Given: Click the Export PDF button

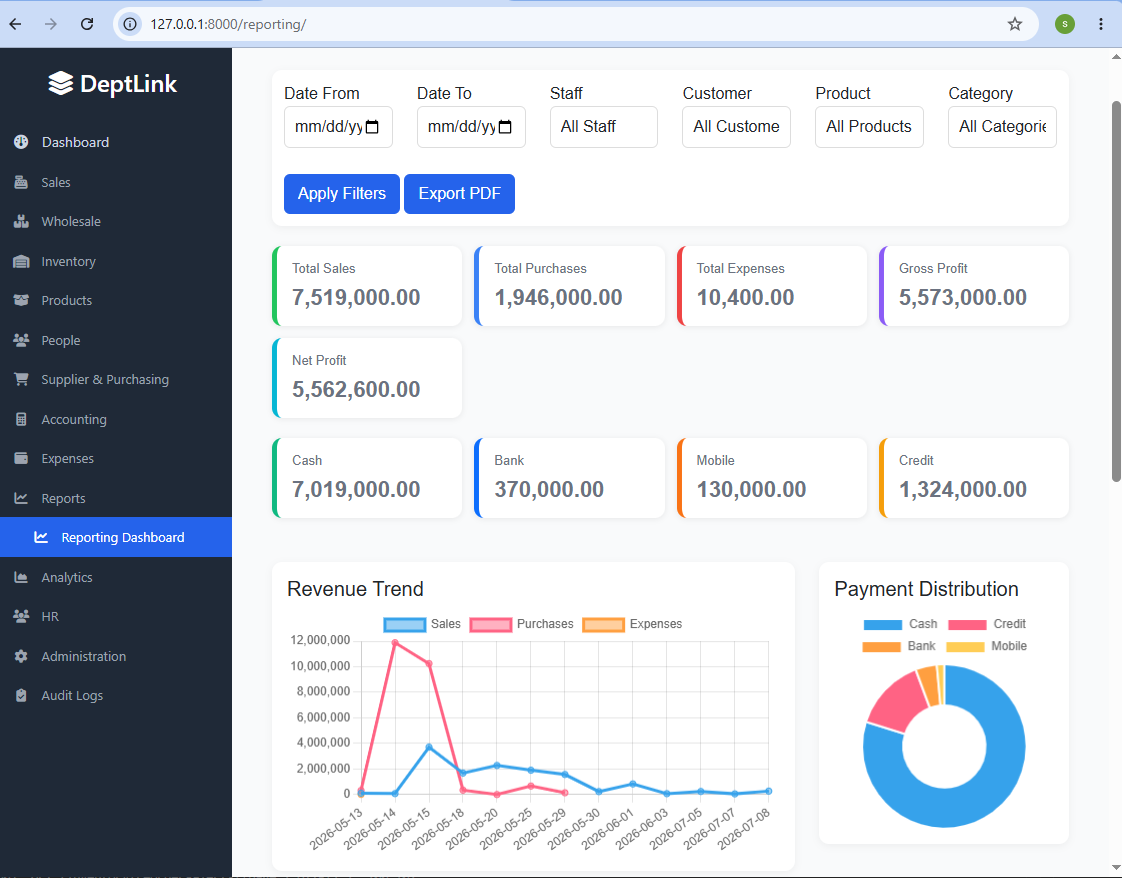Looking at the screenshot, I should (x=459, y=194).
